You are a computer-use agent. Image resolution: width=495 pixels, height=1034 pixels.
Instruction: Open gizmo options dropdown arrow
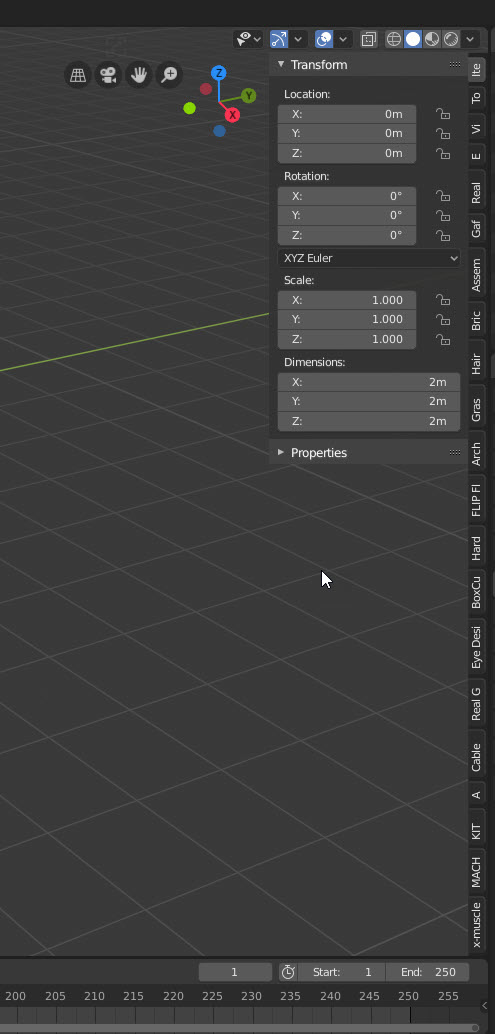(x=298, y=39)
